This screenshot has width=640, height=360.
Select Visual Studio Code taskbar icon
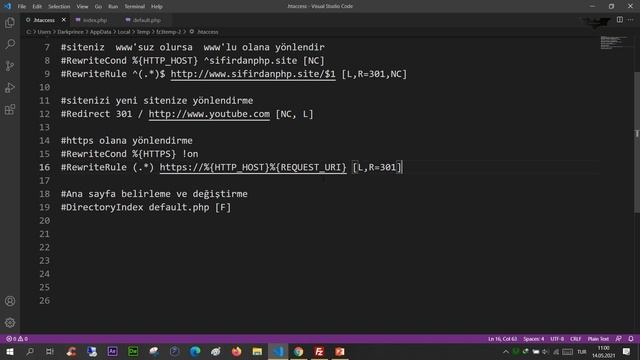click(278, 351)
